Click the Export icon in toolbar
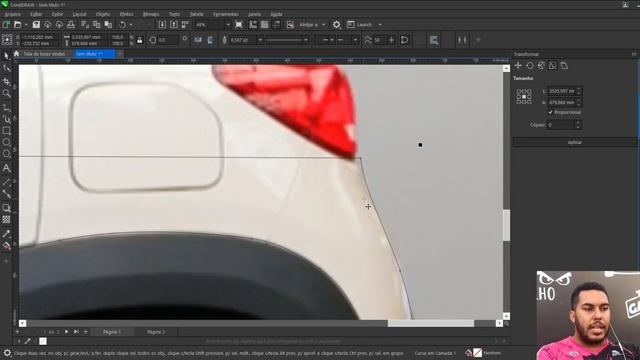The height and width of the screenshot is (360, 640). click(x=173, y=24)
